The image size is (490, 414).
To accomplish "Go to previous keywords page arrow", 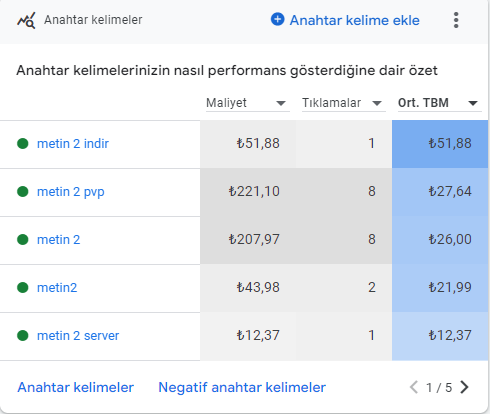I will [414, 387].
